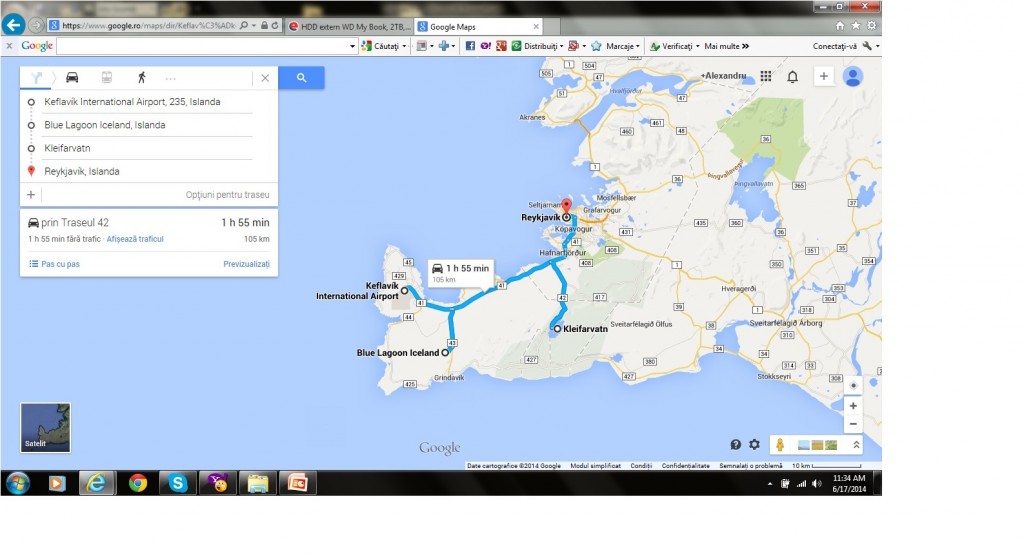The height and width of the screenshot is (557, 1024).
Task: Open map settings gear icon
Action: pyautogui.click(x=754, y=445)
